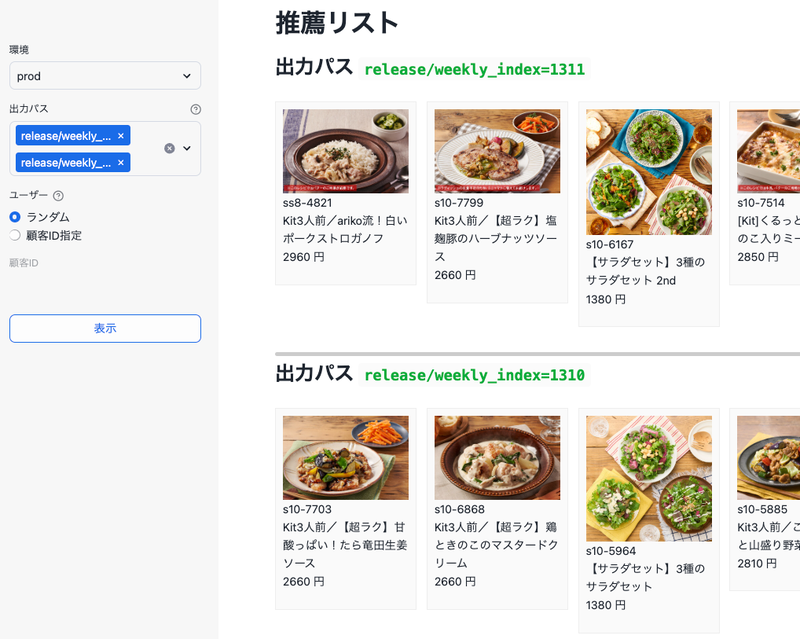Screen dimensions: 800x639
Task: Click the s10-5964 salad set image
Action: click(x=648, y=479)
